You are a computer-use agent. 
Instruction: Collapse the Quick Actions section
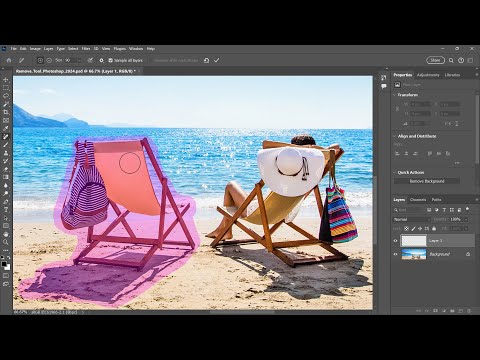tap(394, 173)
